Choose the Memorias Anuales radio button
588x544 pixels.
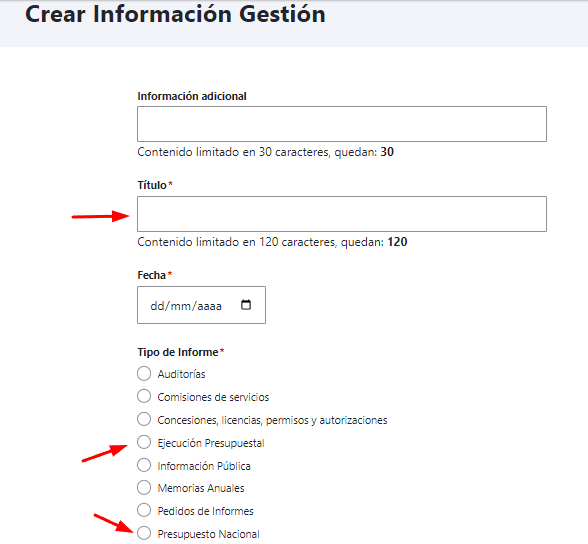pyautogui.click(x=144, y=488)
